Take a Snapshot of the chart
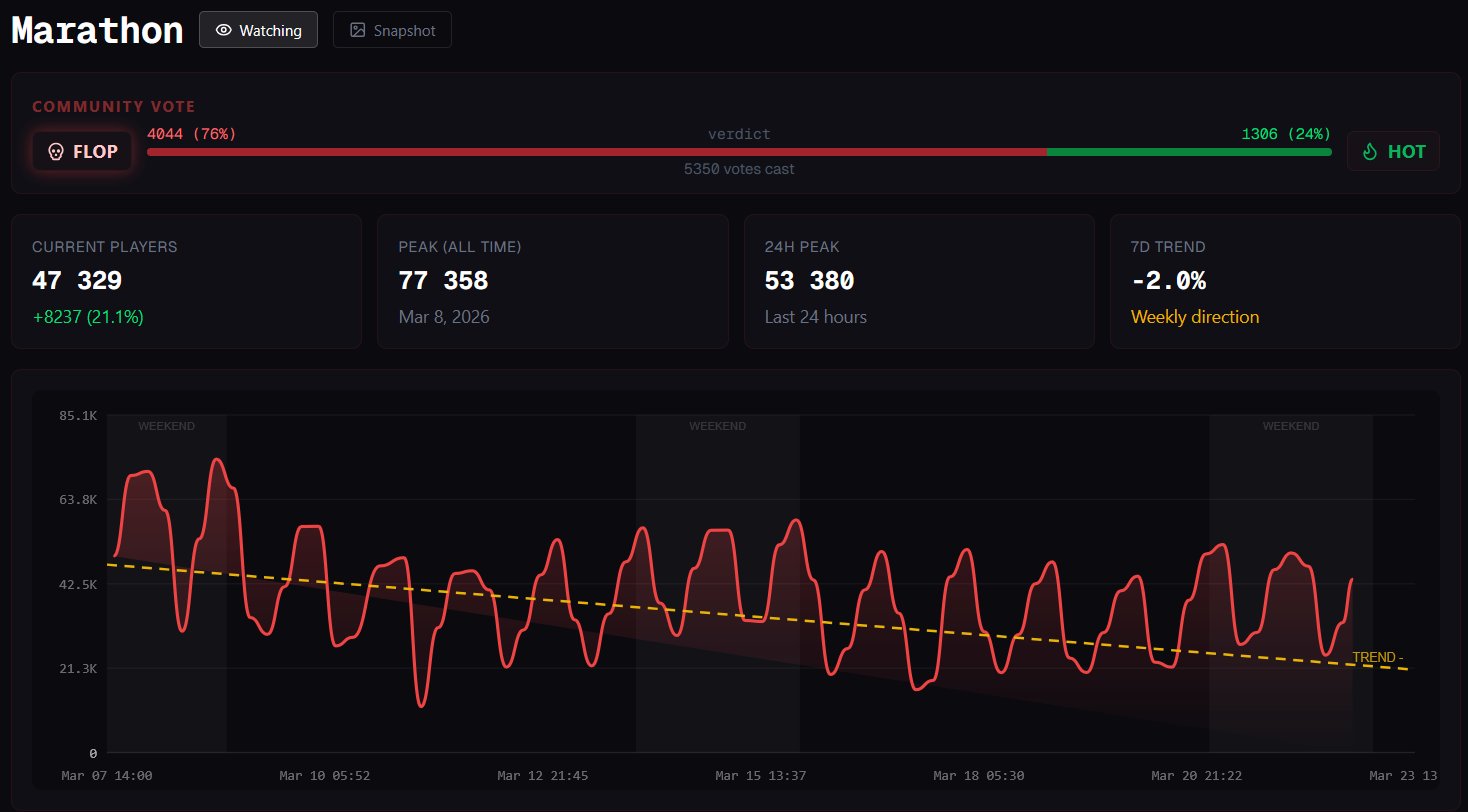 click(x=392, y=30)
